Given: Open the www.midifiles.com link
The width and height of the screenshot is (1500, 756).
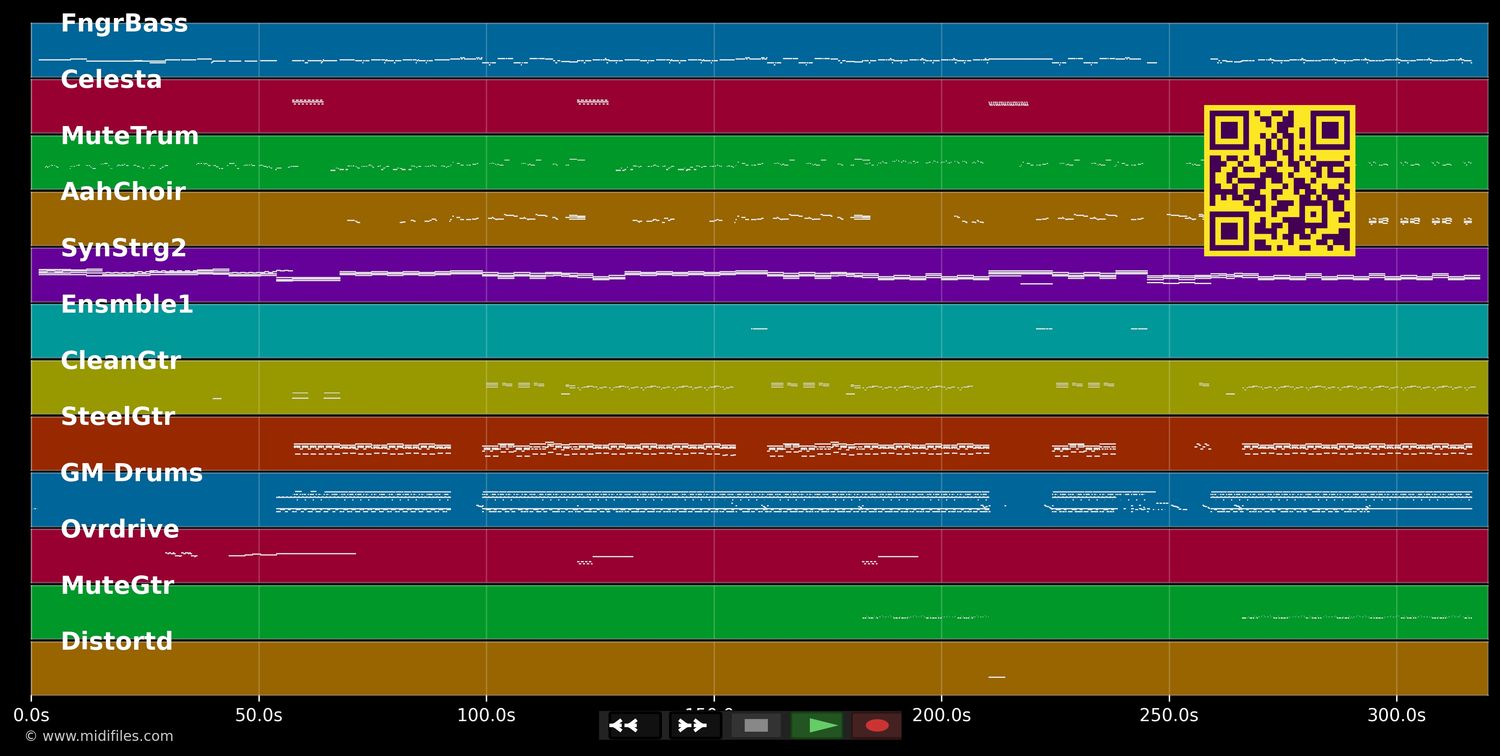Looking at the screenshot, I should [99, 737].
